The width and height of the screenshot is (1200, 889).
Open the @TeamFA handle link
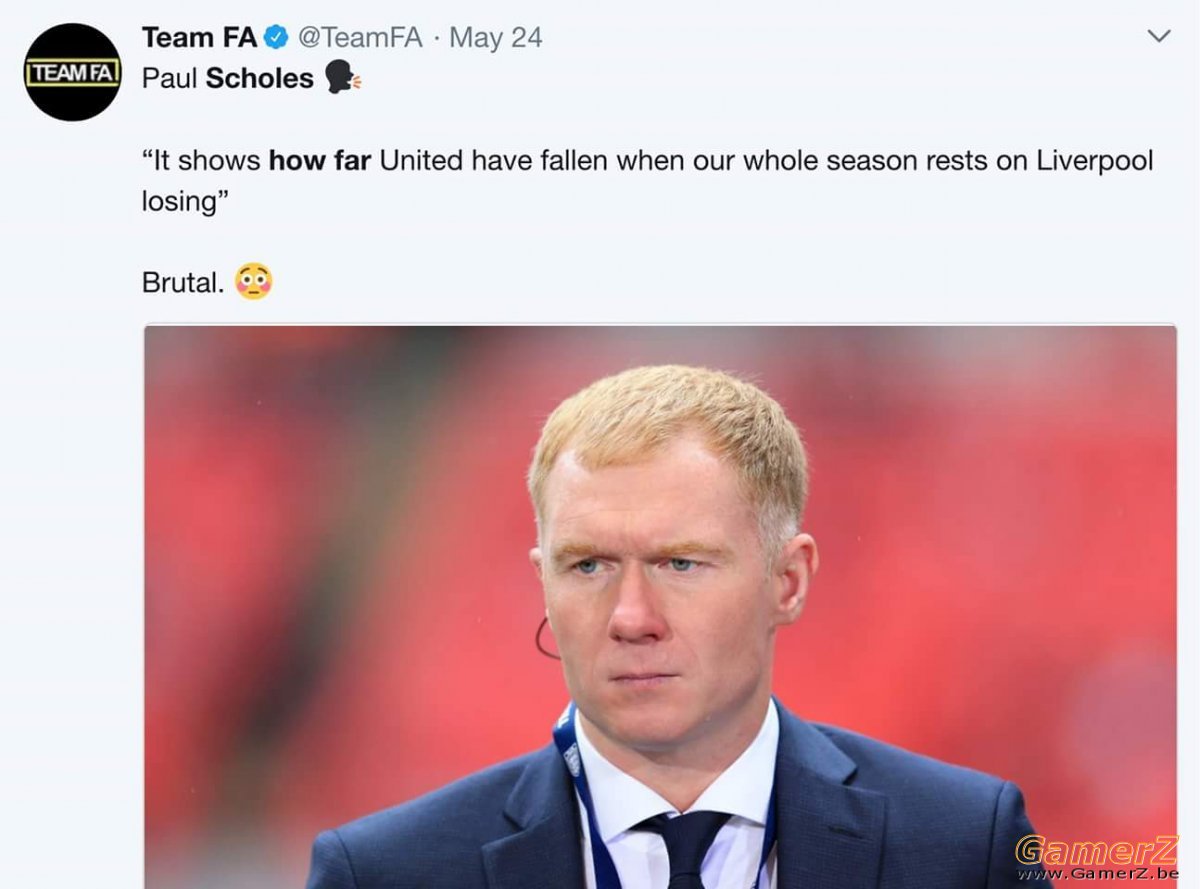[x=360, y=38]
